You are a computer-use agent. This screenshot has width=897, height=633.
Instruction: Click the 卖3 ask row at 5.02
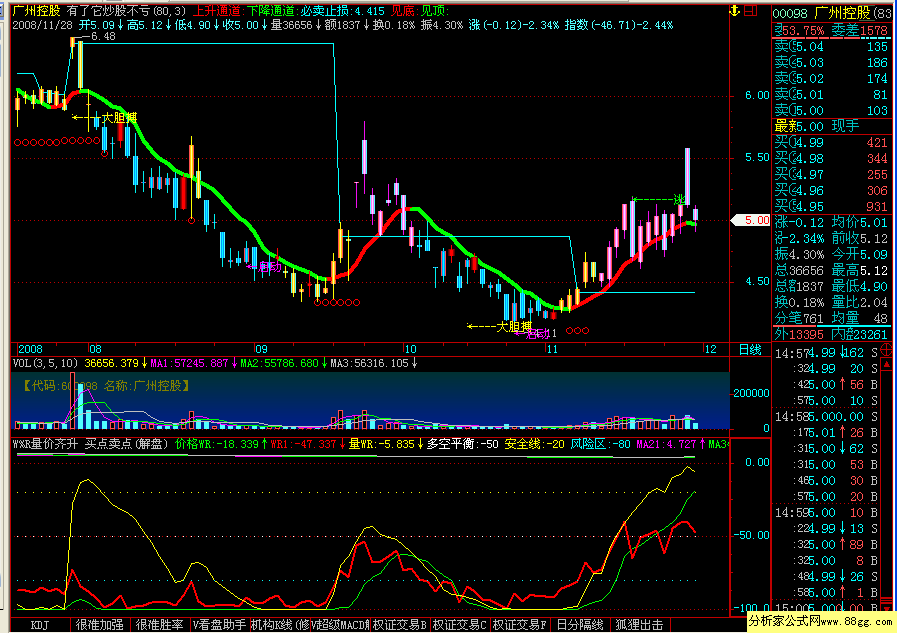point(831,78)
